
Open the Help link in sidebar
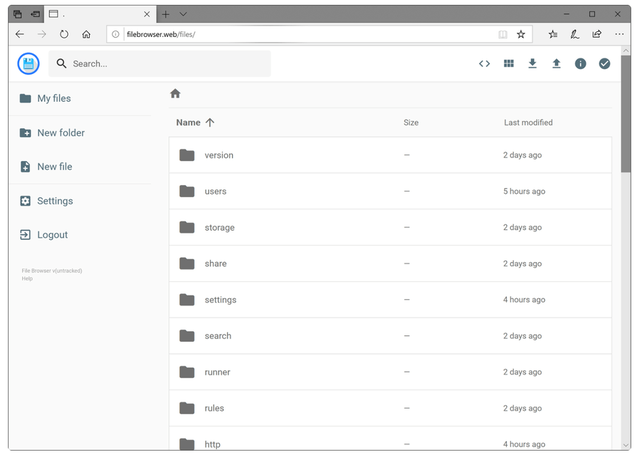[x=27, y=279]
